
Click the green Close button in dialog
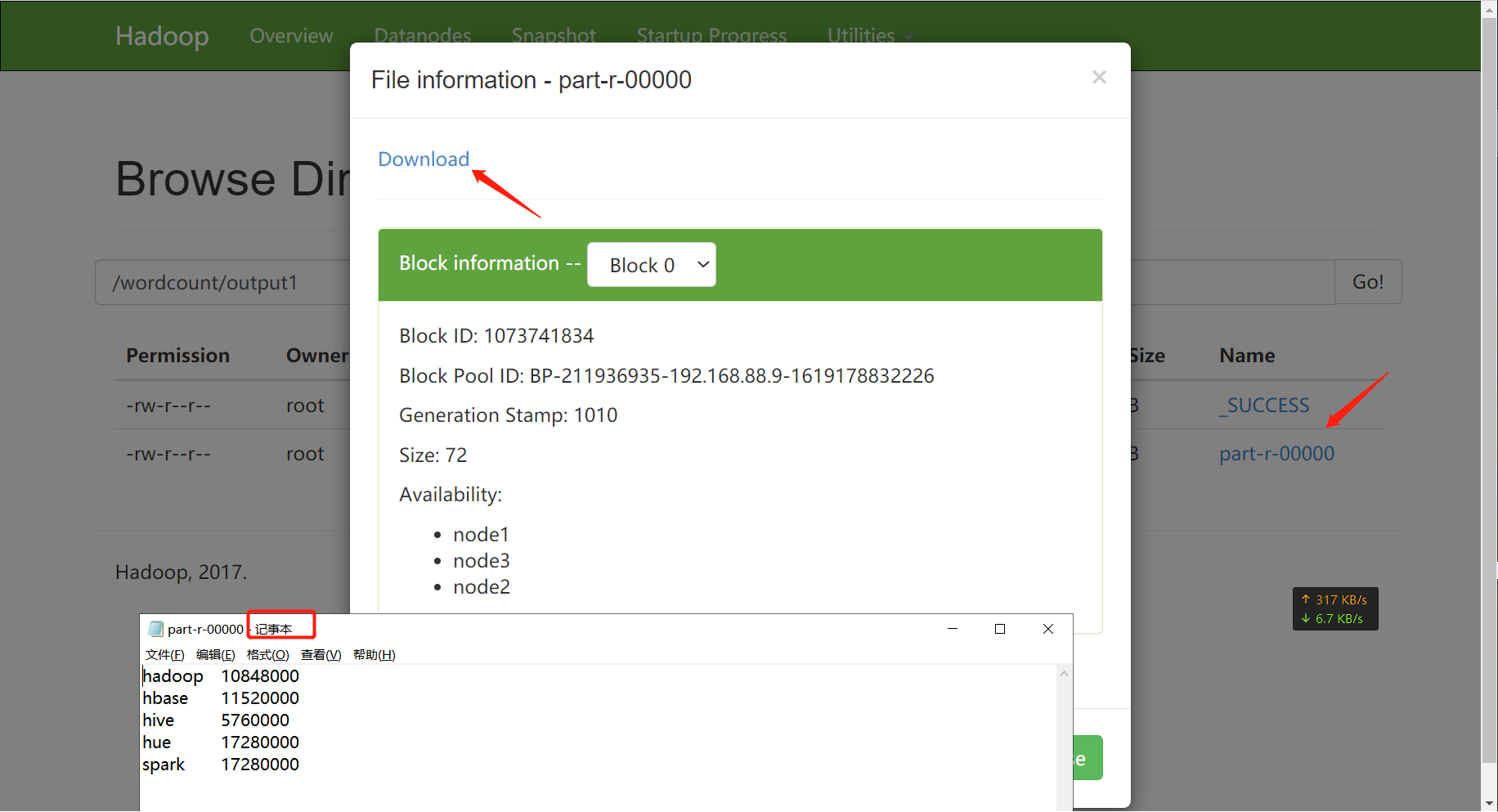(1088, 758)
